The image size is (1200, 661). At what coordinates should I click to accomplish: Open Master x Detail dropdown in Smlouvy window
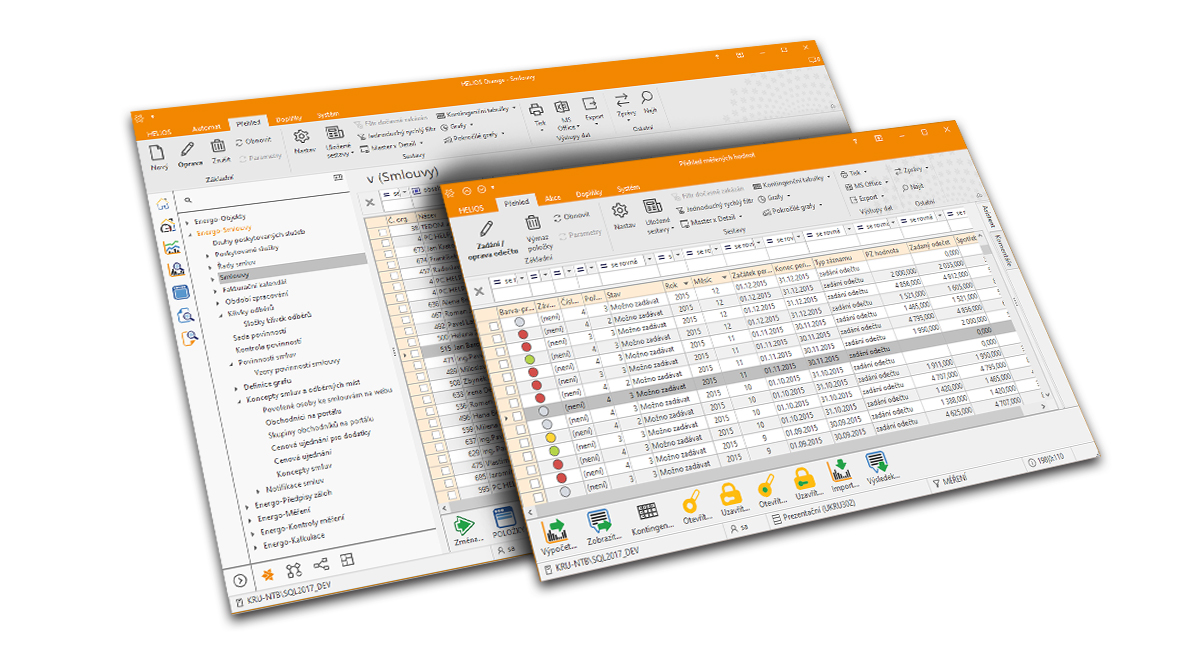(393, 147)
